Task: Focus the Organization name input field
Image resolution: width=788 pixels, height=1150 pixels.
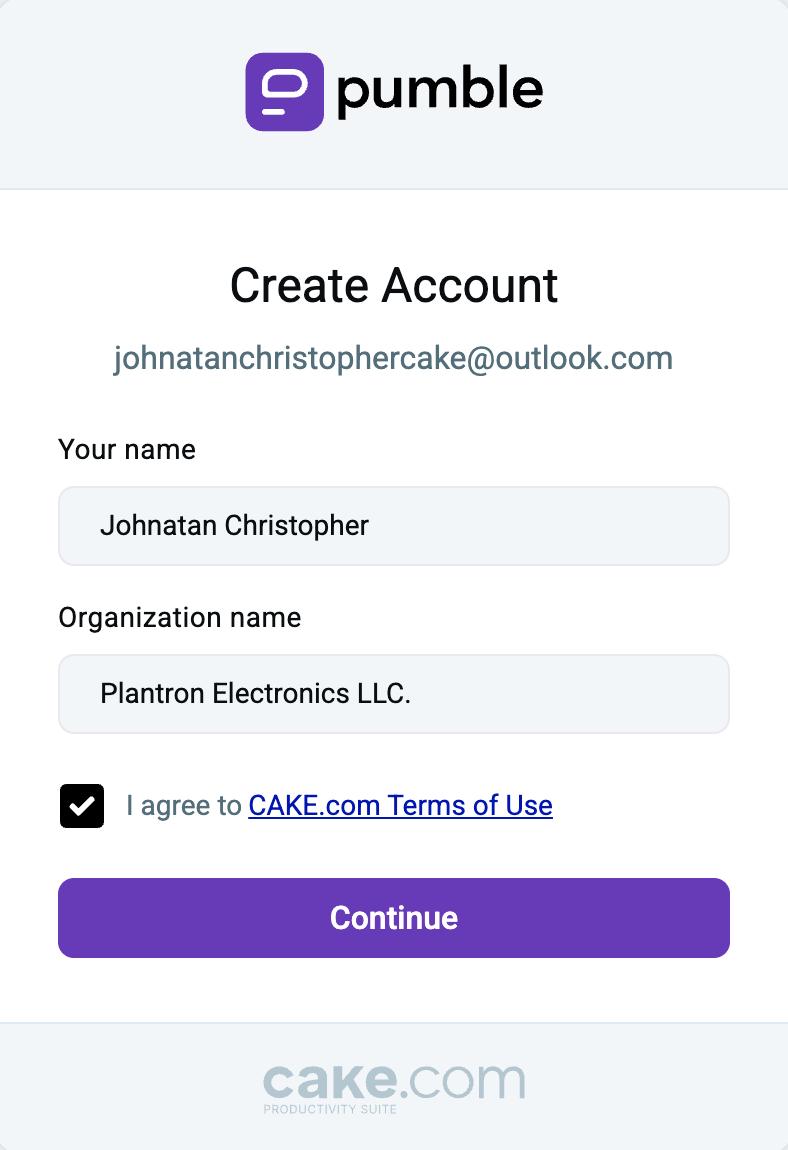Action: pyautogui.click(x=394, y=694)
